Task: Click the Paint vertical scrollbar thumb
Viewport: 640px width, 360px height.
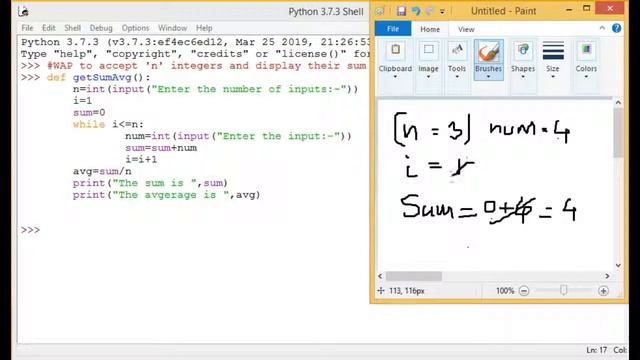Action: point(618,133)
